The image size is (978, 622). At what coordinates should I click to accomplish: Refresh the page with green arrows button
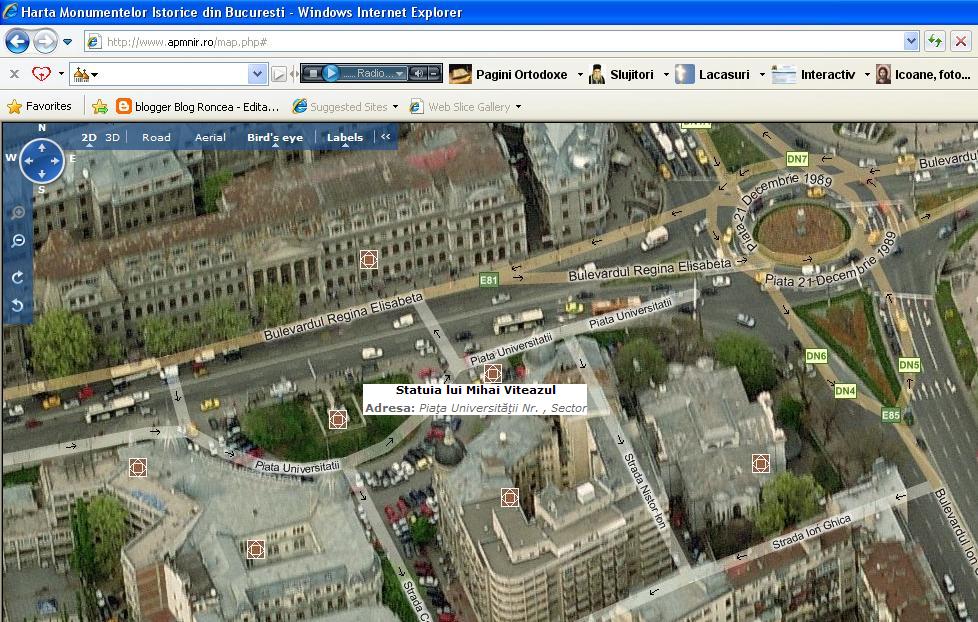[934, 42]
